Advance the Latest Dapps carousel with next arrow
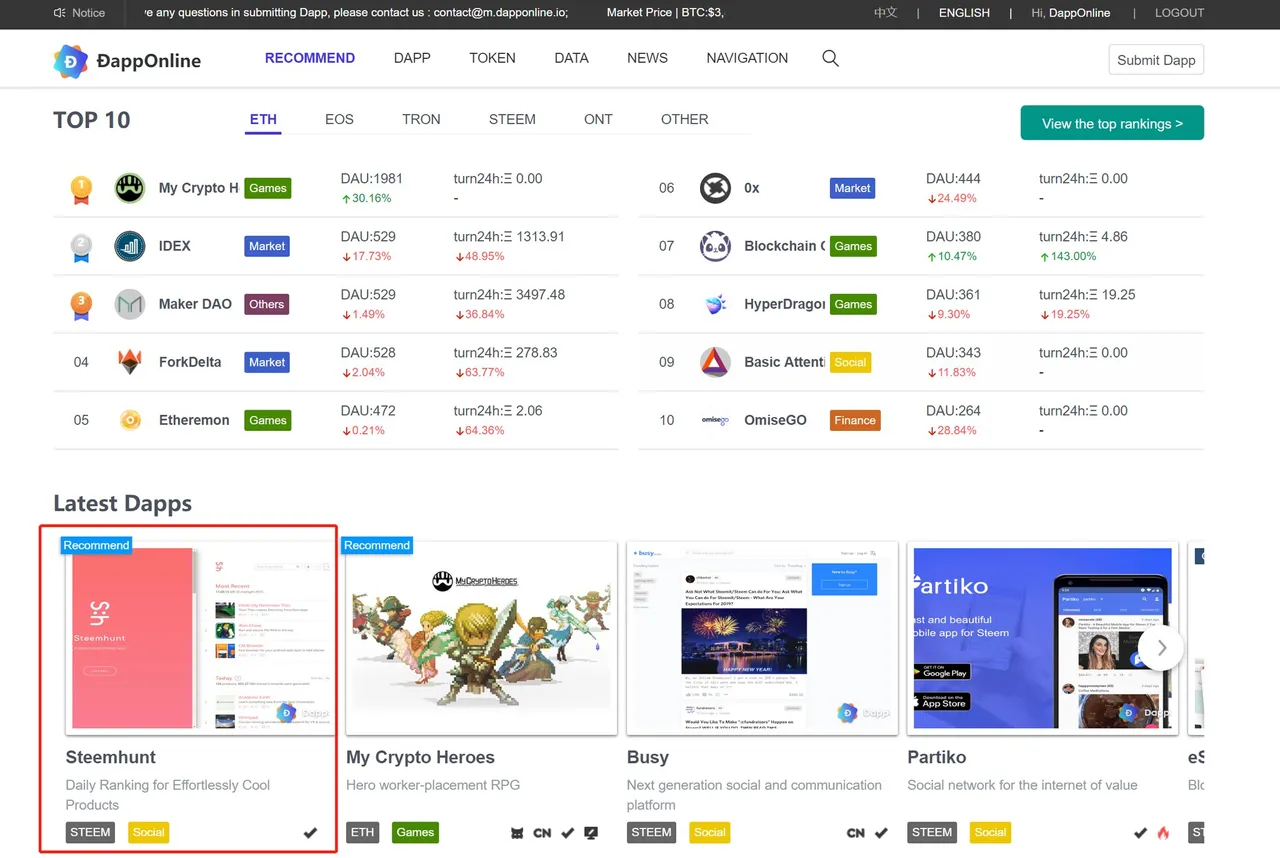 point(1161,648)
